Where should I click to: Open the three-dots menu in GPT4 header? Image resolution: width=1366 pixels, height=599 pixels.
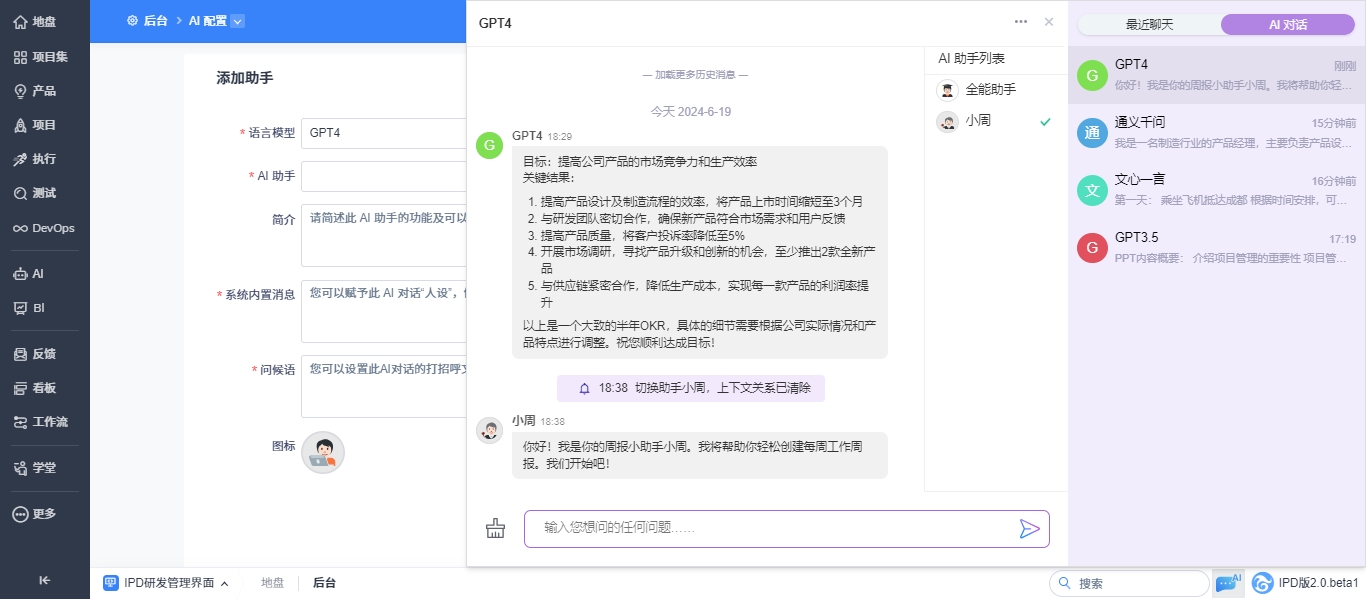pos(1021,22)
